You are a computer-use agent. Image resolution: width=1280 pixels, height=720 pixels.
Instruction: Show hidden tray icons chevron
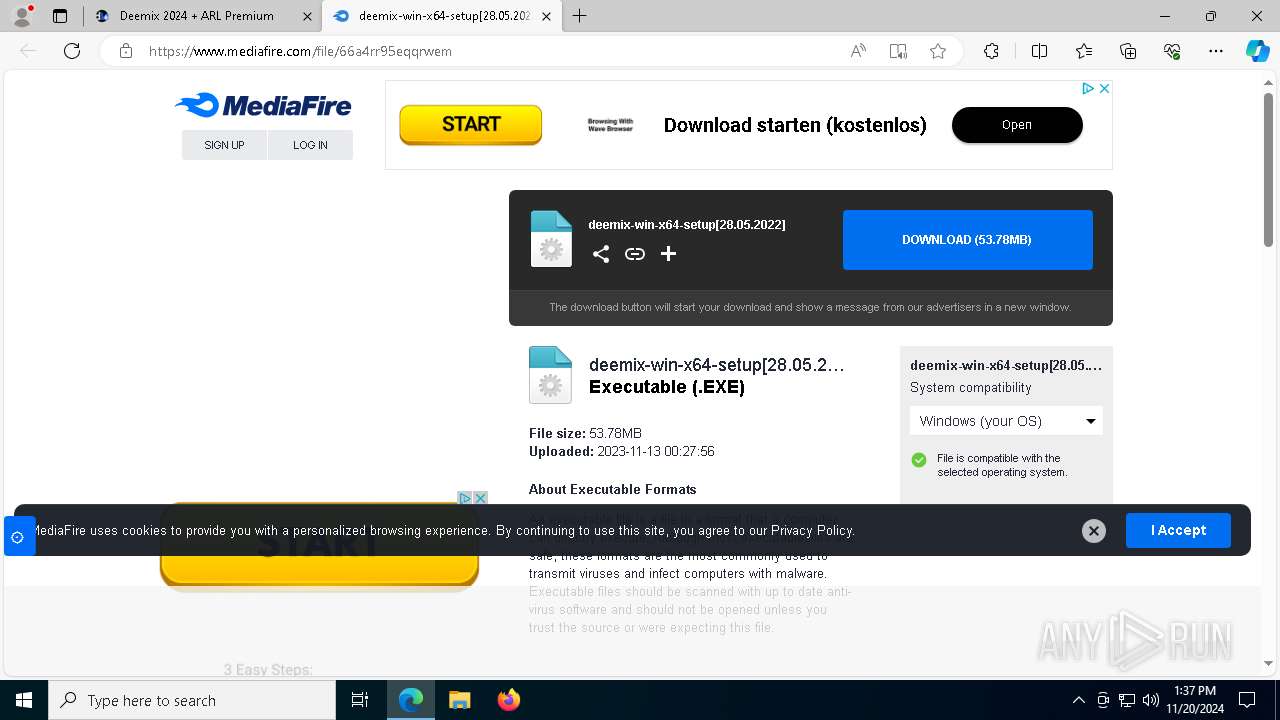pyautogui.click(x=1078, y=700)
